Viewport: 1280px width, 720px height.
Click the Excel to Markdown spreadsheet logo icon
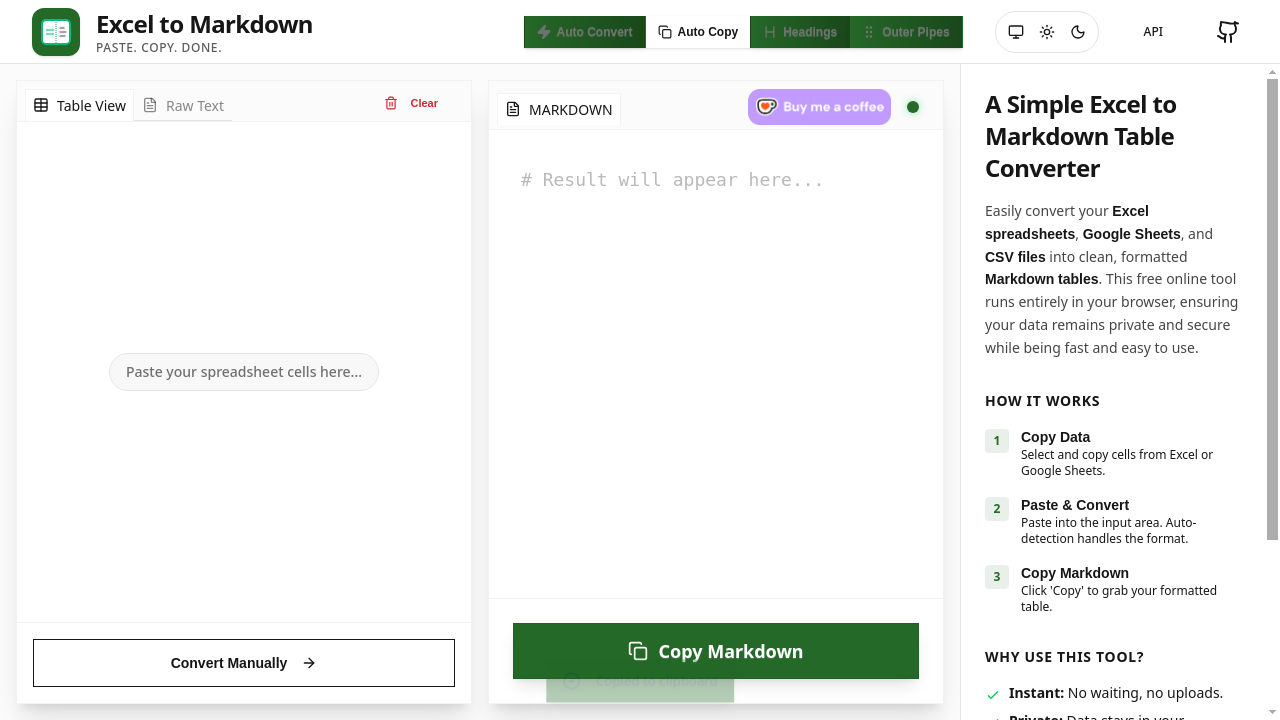pos(55,31)
